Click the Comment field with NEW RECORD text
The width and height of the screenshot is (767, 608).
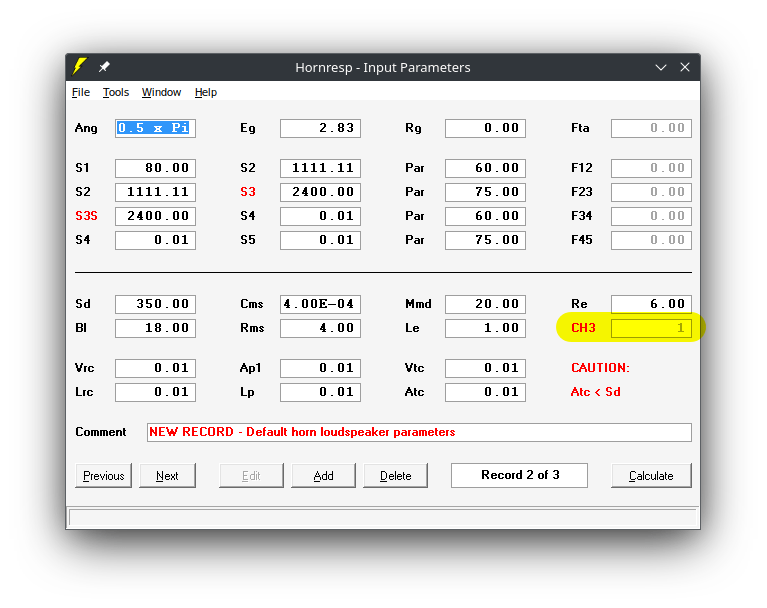[419, 432]
